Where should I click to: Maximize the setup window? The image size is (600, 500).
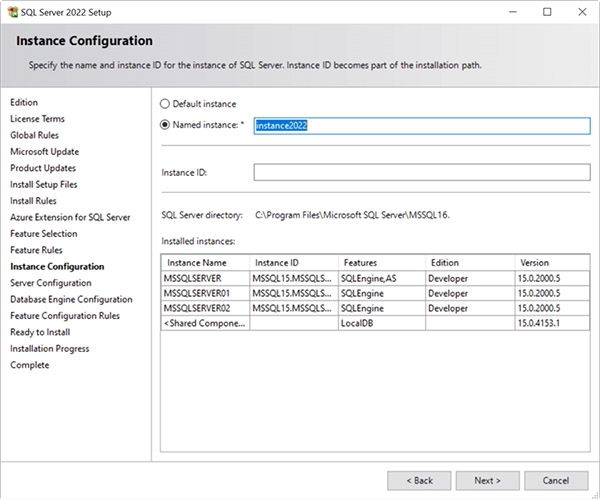pos(547,12)
